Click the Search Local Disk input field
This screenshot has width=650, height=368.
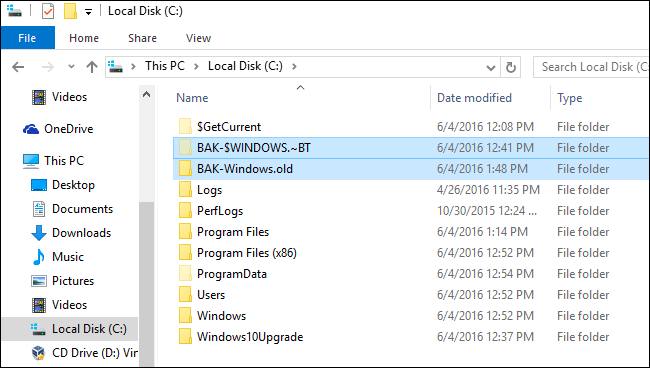click(x=592, y=67)
